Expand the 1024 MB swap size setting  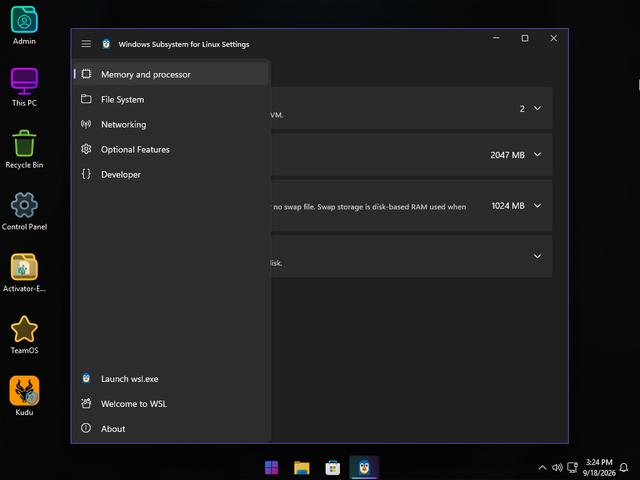538,206
